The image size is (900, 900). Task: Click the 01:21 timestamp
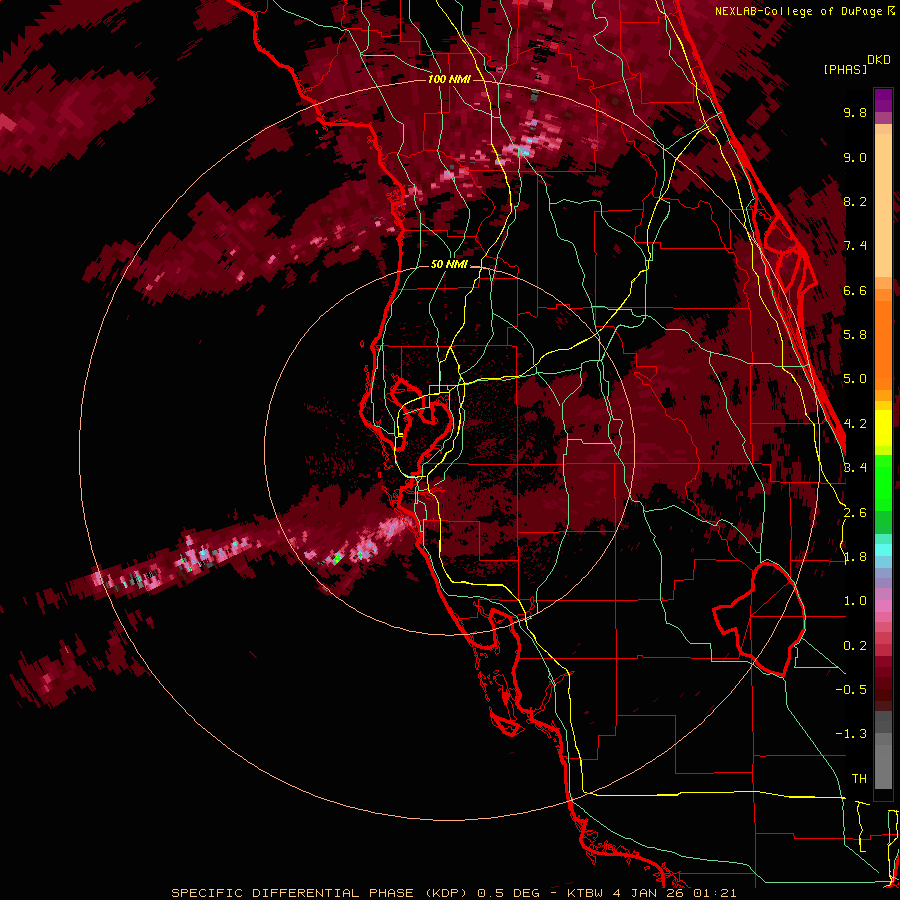(x=715, y=893)
